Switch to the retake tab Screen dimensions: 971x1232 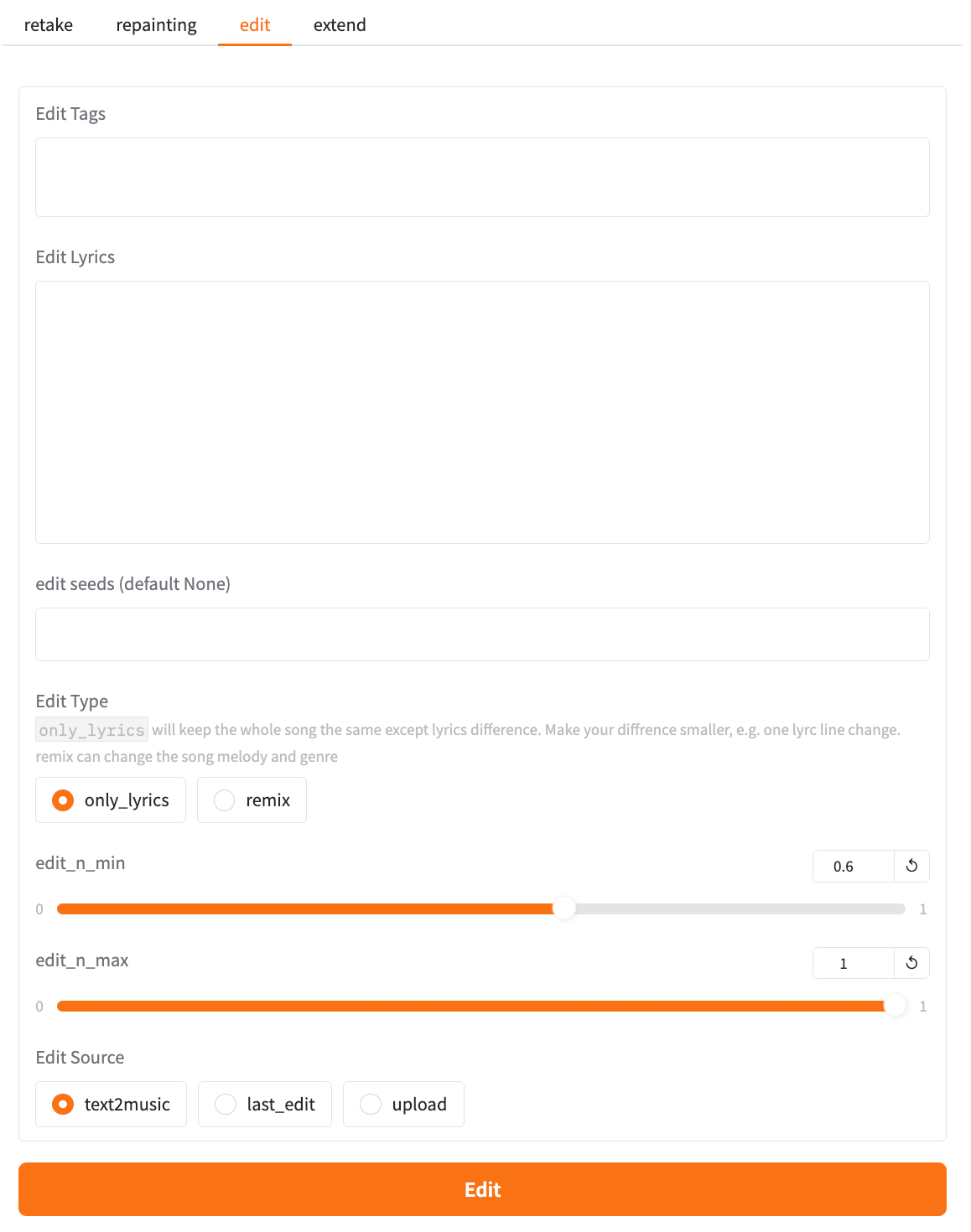[49, 25]
